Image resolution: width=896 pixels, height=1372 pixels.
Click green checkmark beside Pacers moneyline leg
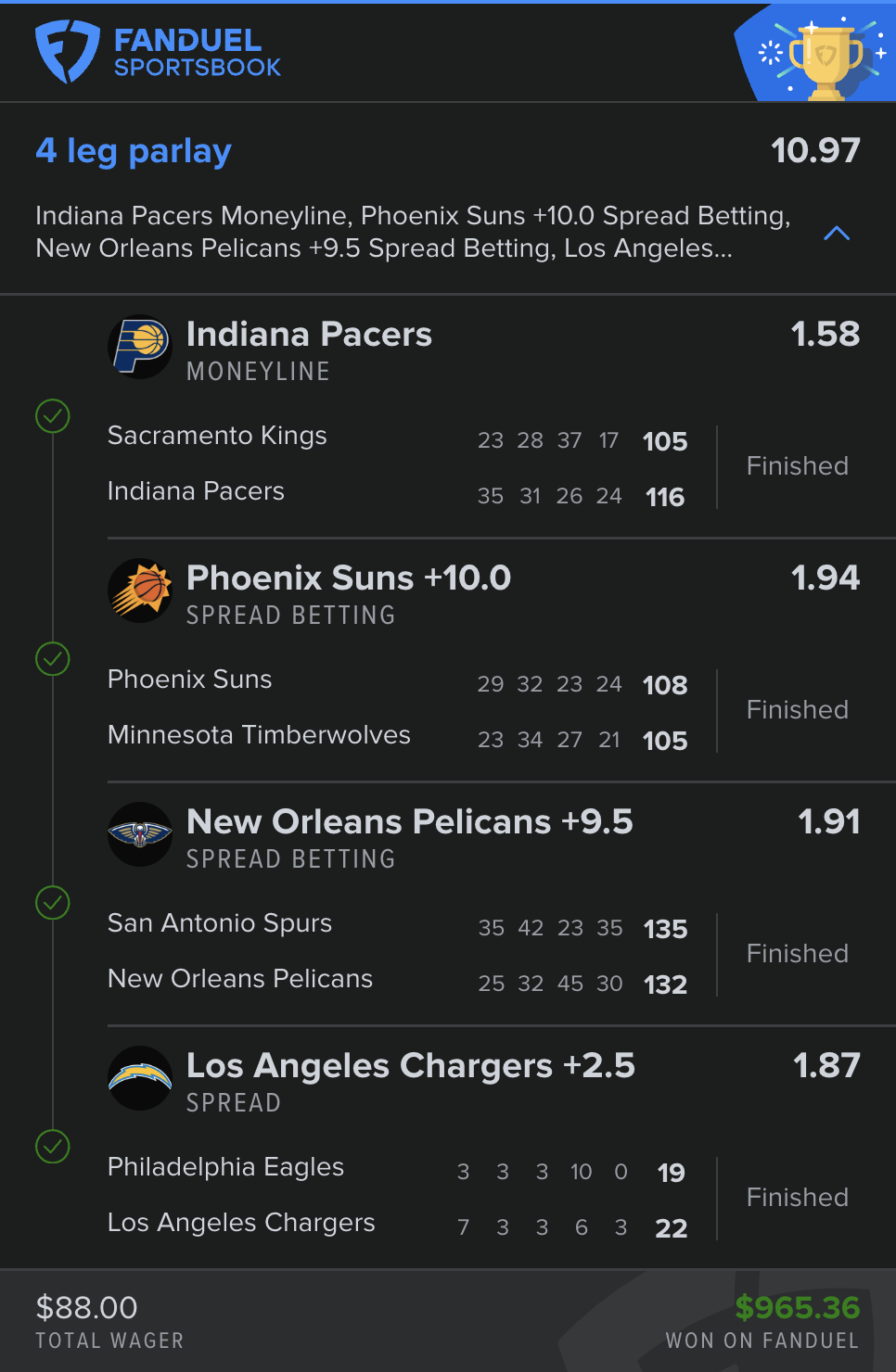pyautogui.click(x=53, y=416)
